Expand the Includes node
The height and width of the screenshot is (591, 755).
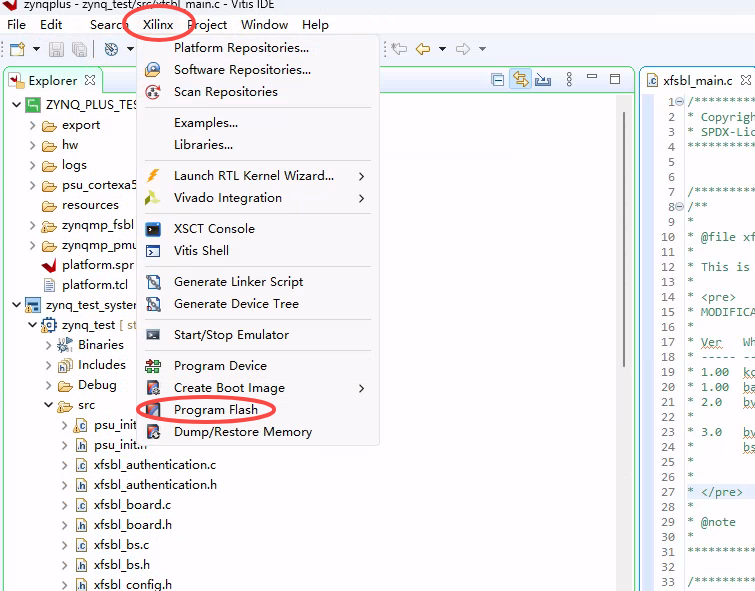tap(48, 365)
